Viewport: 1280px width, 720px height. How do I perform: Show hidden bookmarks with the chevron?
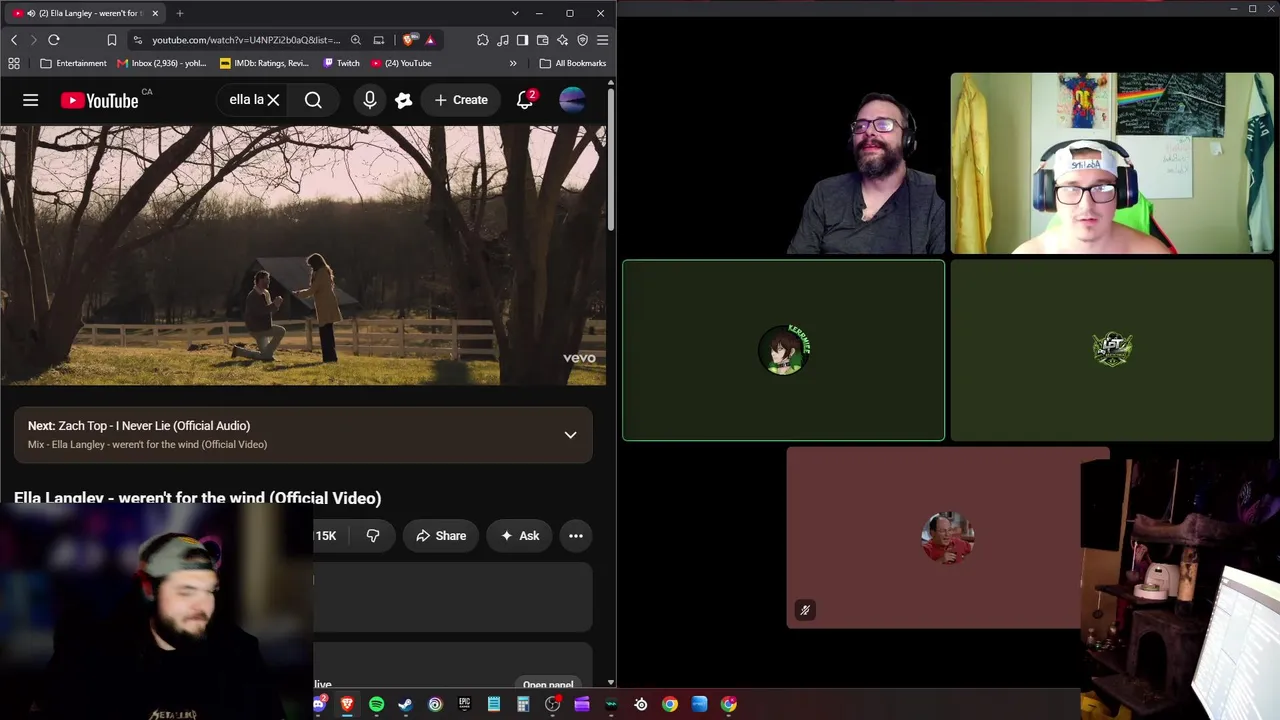coord(513,63)
